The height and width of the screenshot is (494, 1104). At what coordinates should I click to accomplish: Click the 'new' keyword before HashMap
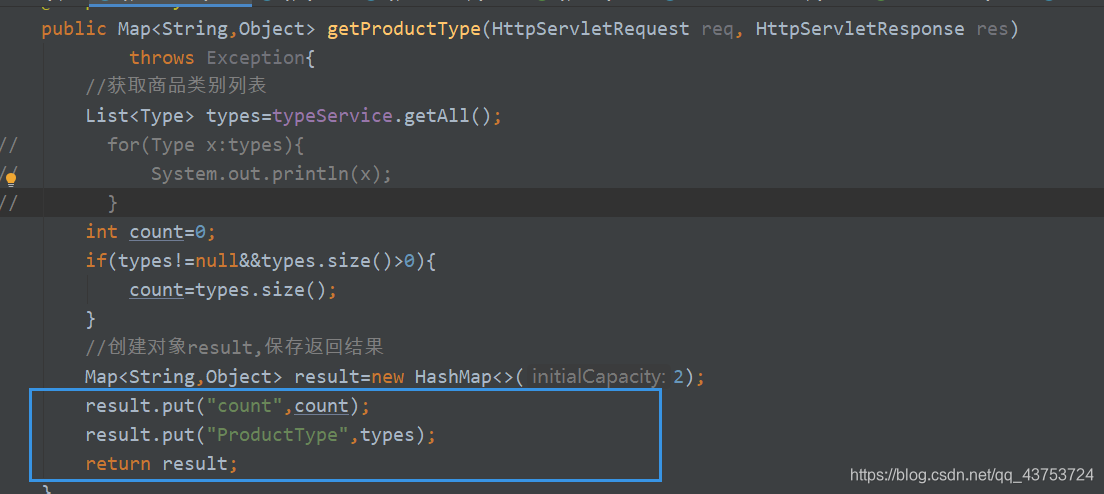pyautogui.click(x=387, y=377)
